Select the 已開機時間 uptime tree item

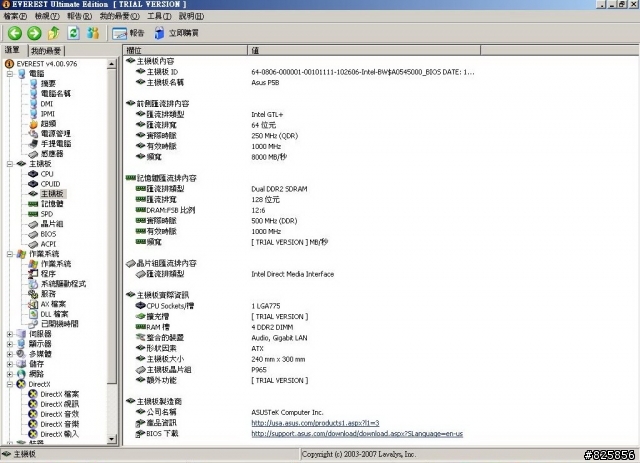[x=60, y=324]
